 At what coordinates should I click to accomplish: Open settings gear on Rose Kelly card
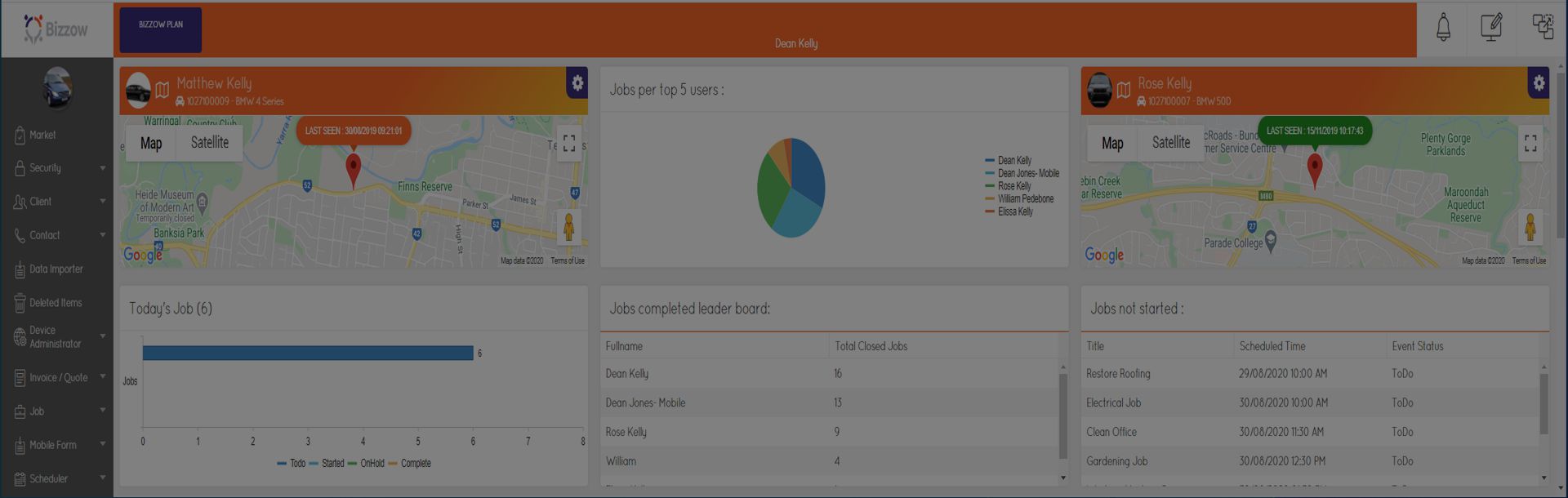click(x=1539, y=82)
